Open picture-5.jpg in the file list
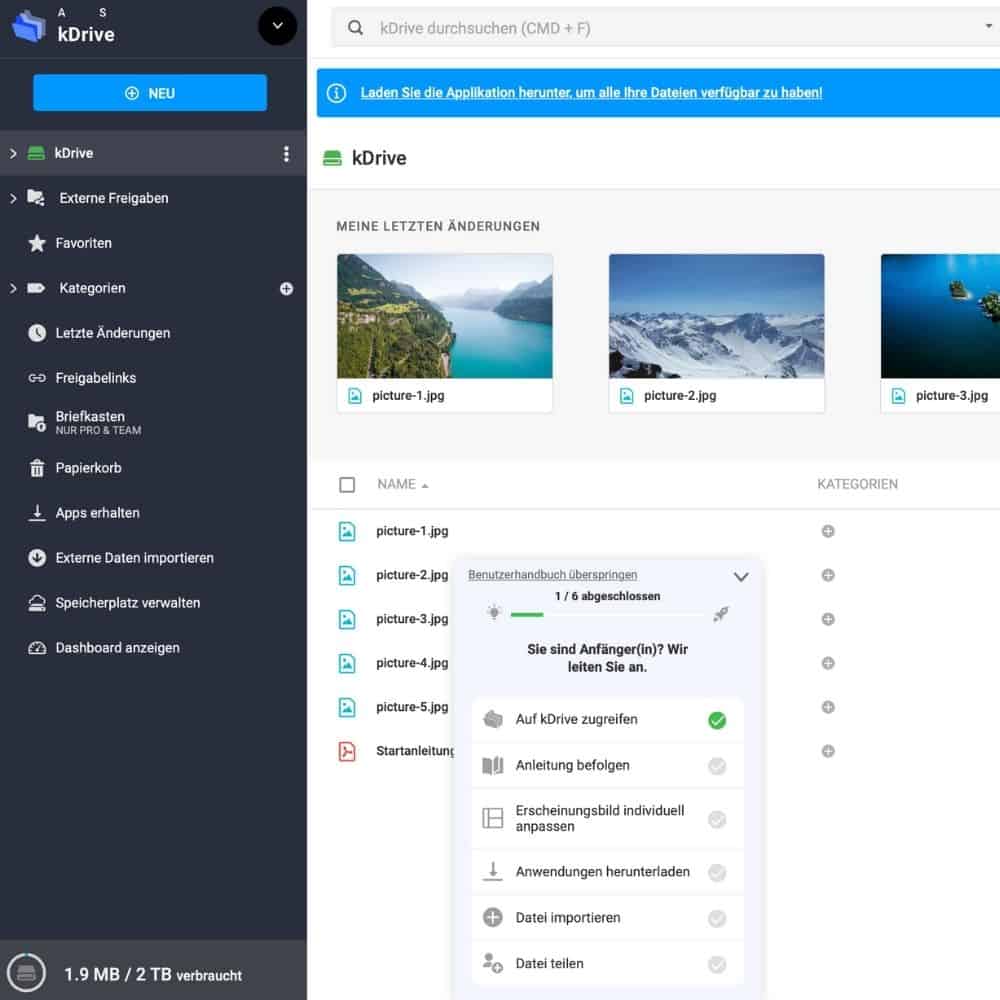Screen dimensions: 1000x1000 pos(412,707)
